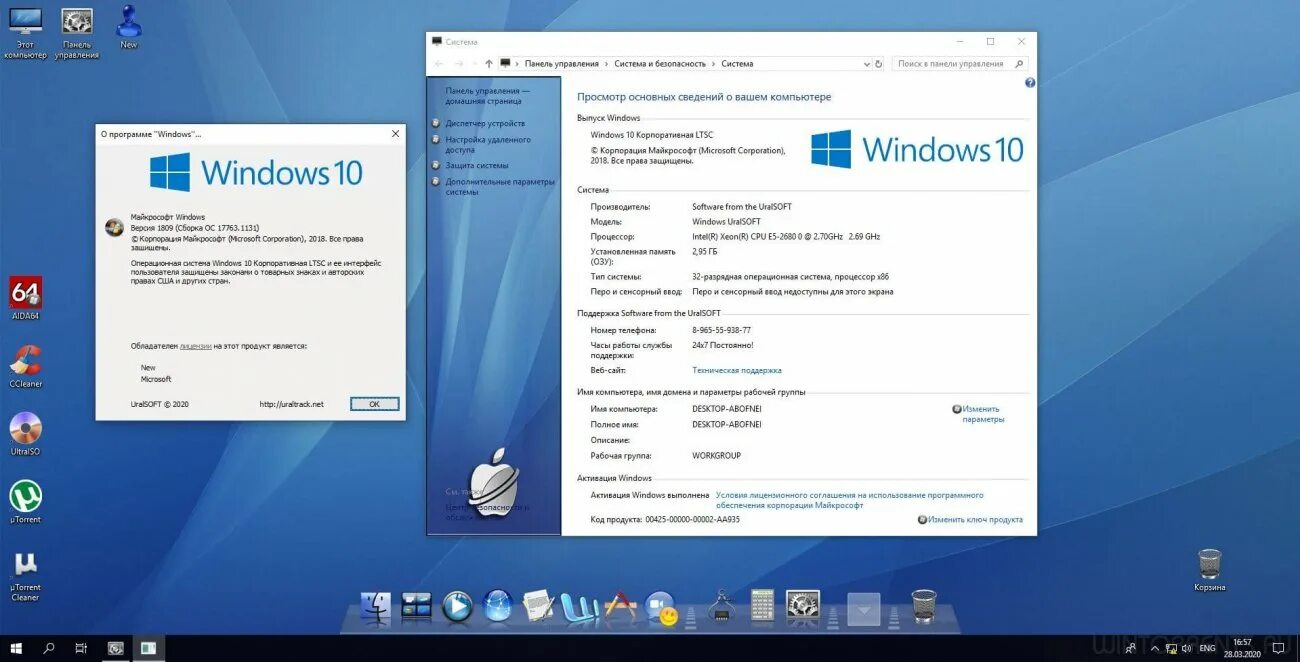This screenshot has width=1300, height=662.
Task: Open the blue help question mark icon
Action: point(1030,83)
